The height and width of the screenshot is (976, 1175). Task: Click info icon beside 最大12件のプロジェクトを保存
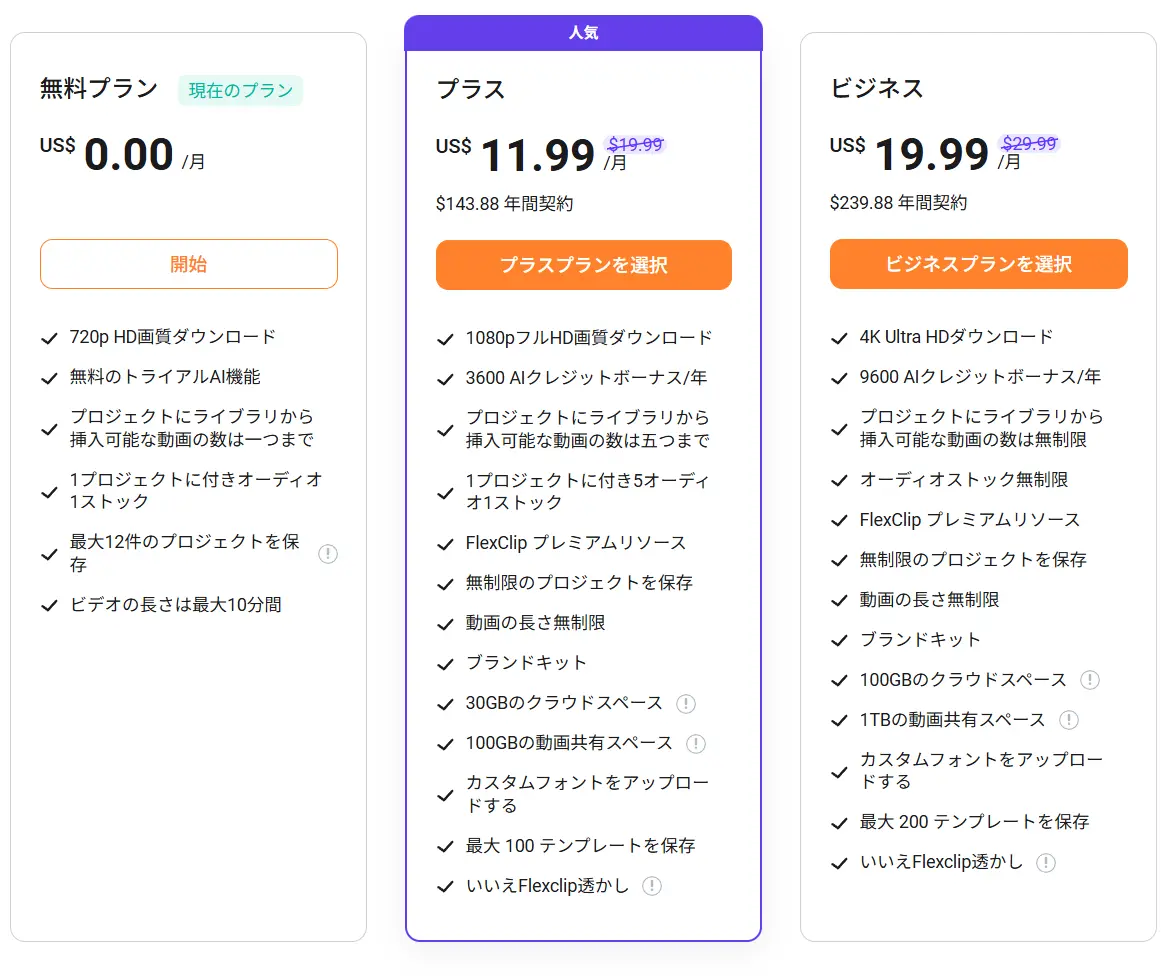coord(328,554)
